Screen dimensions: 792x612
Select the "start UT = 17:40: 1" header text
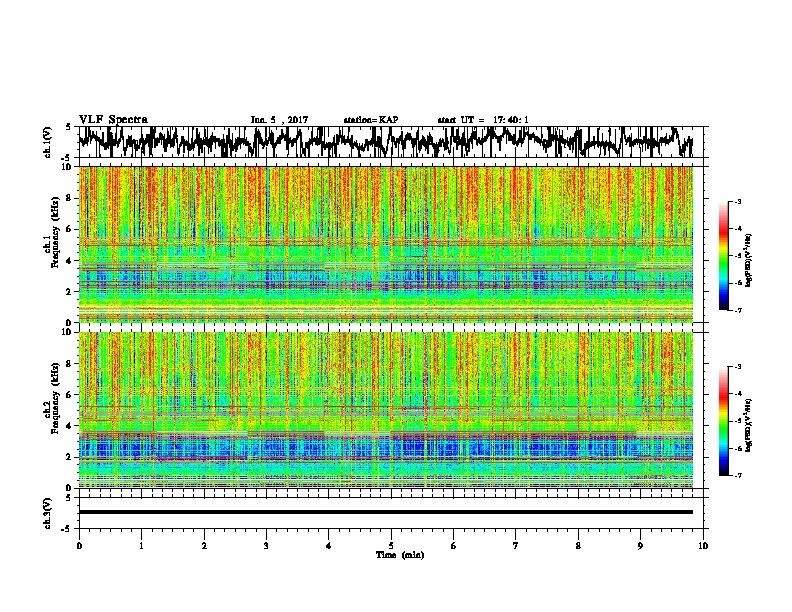point(483,120)
